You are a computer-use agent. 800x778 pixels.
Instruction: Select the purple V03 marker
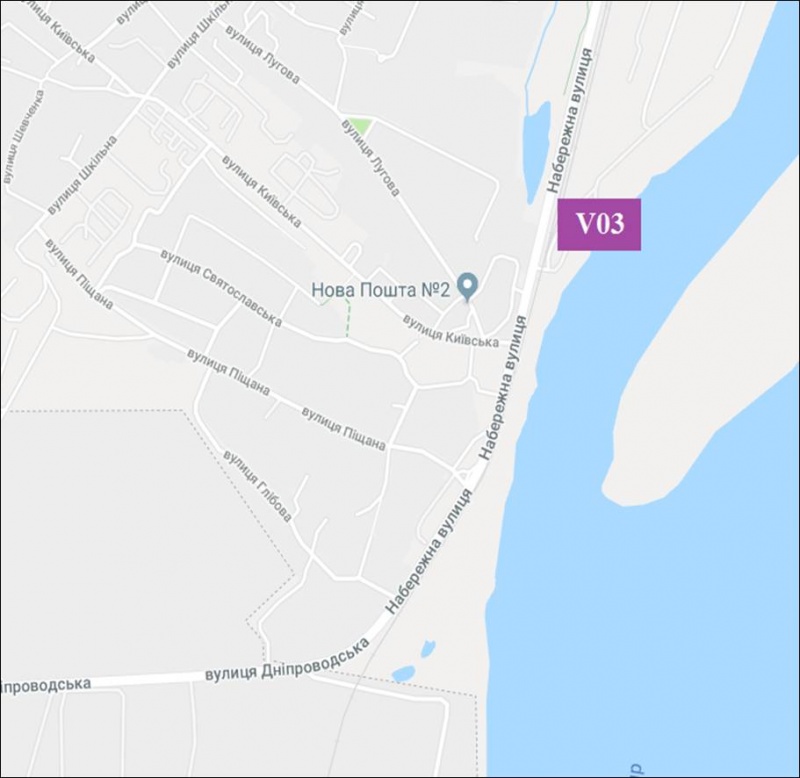tap(598, 224)
